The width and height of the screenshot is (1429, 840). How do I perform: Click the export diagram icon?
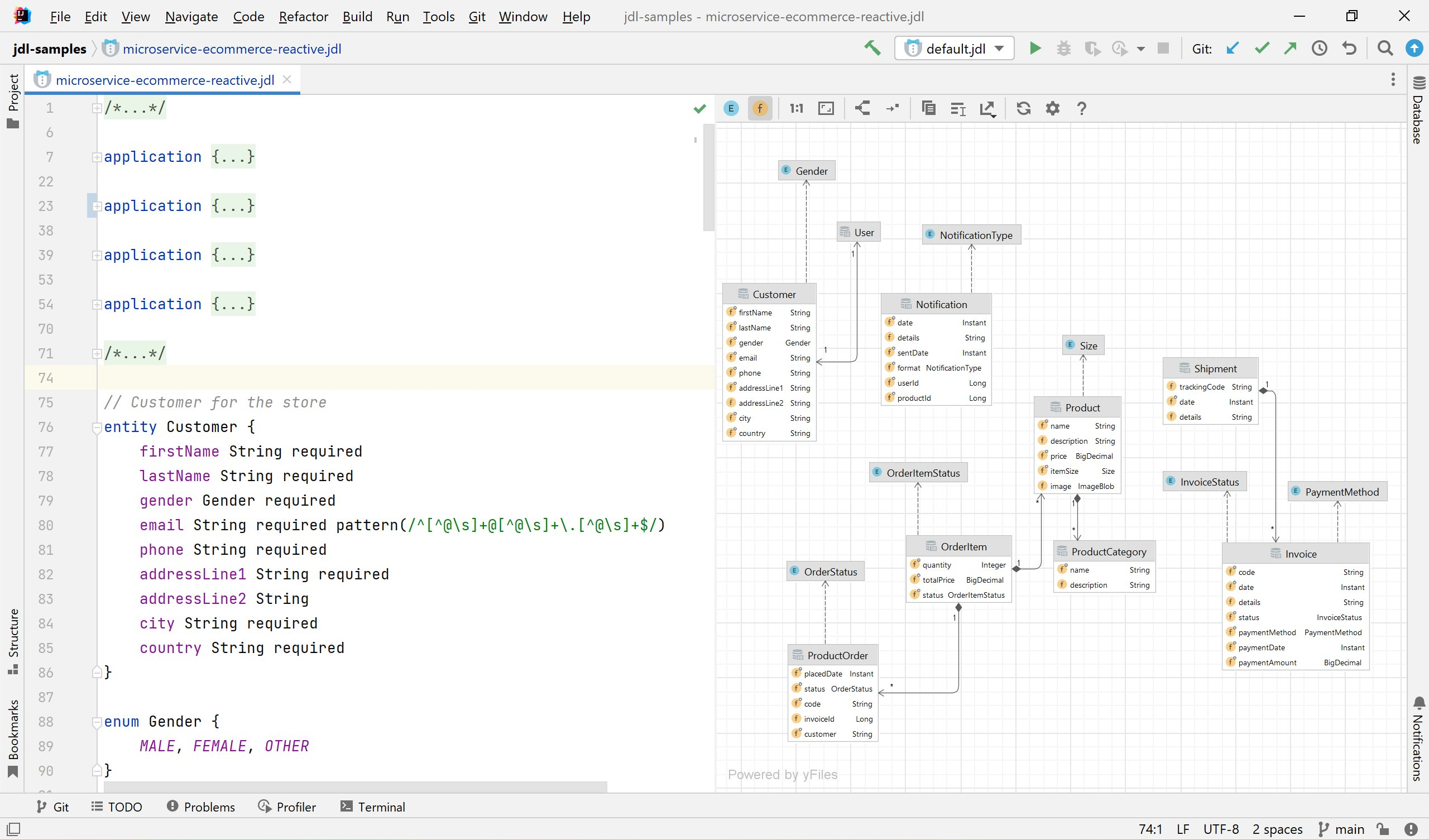coord(987,108)
